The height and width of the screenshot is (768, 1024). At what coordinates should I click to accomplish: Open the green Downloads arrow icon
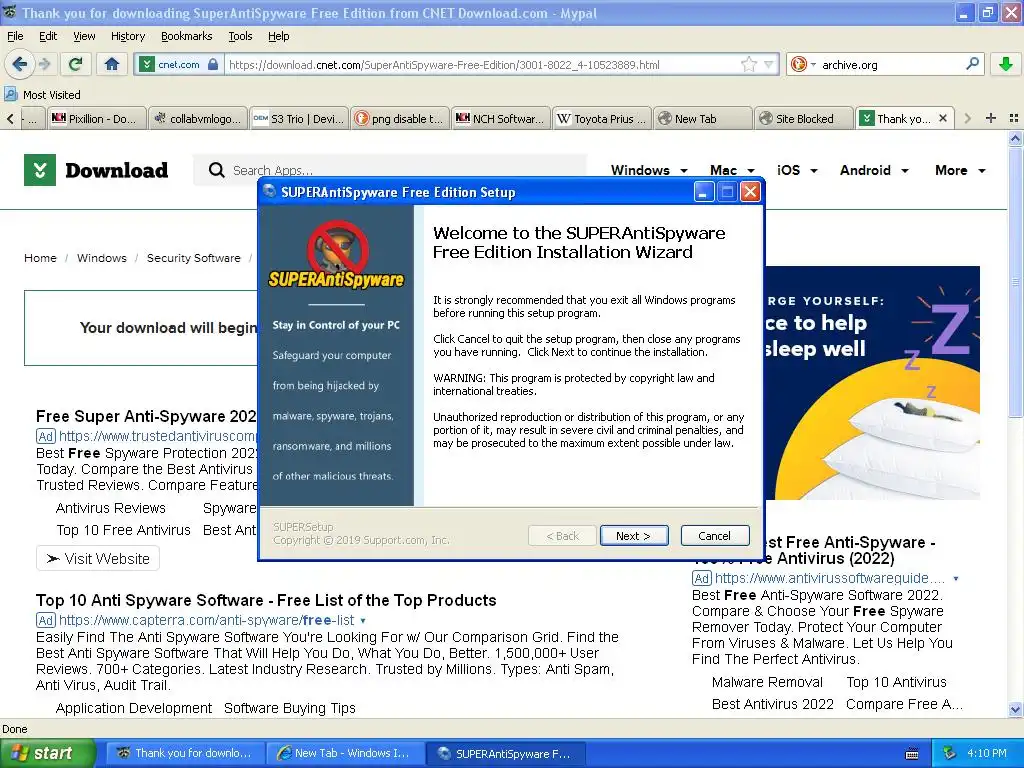(1006, 64)
